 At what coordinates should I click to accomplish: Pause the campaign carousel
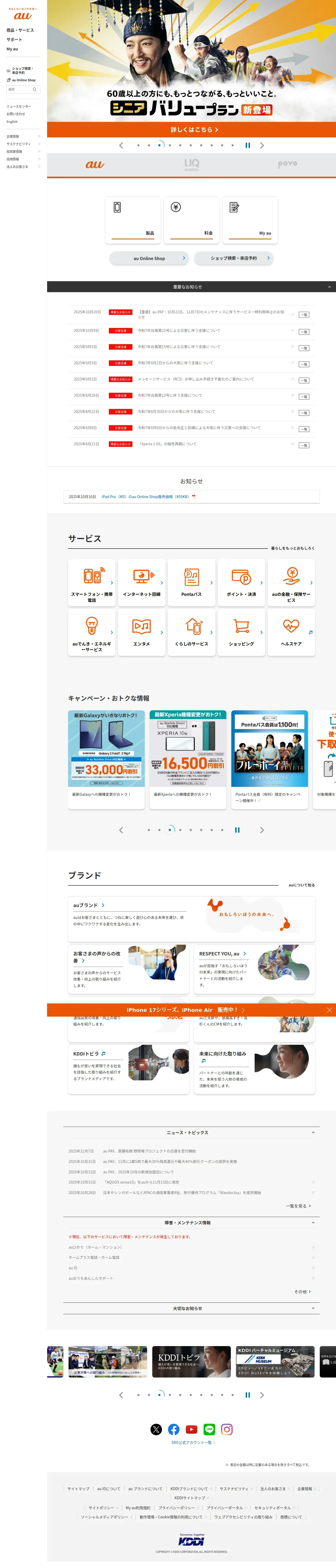[x=237, y=830]
